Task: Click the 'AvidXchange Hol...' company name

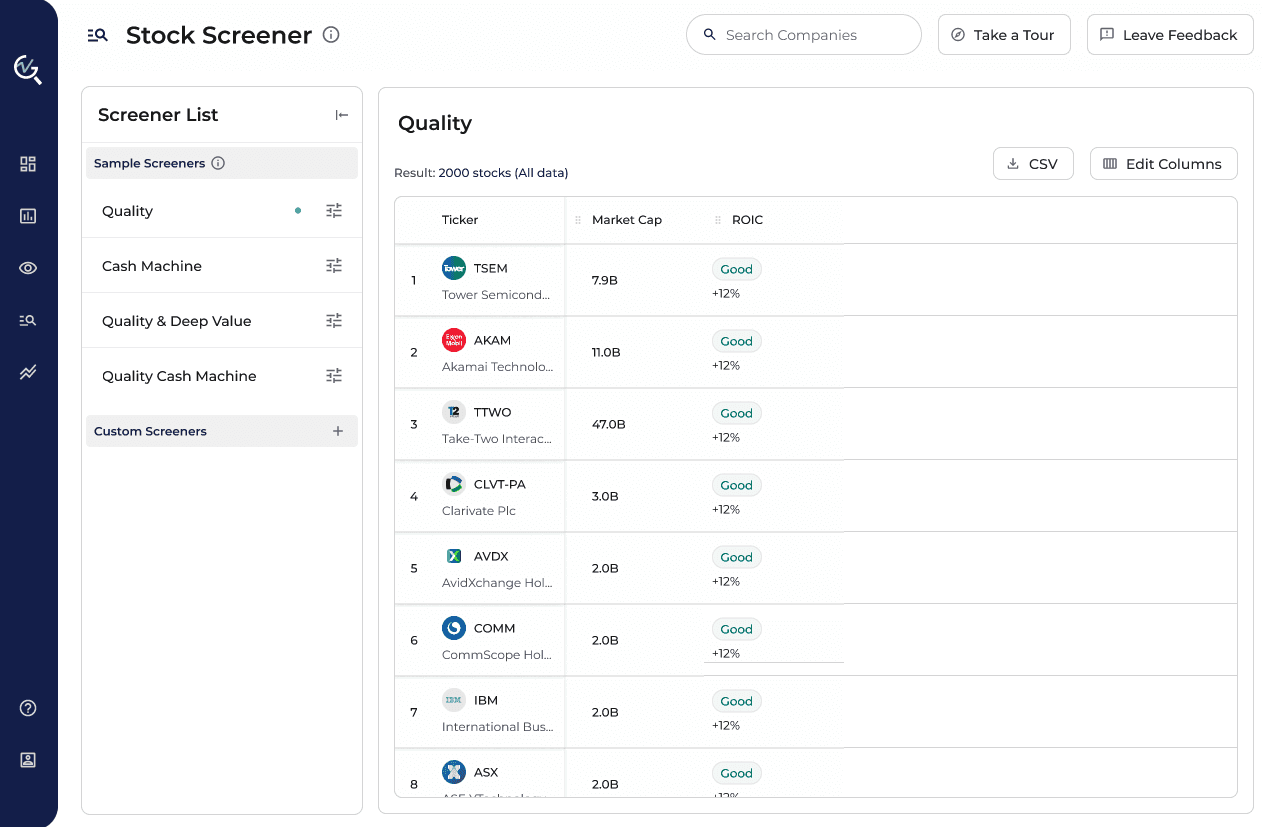Action: pos(497,583)
